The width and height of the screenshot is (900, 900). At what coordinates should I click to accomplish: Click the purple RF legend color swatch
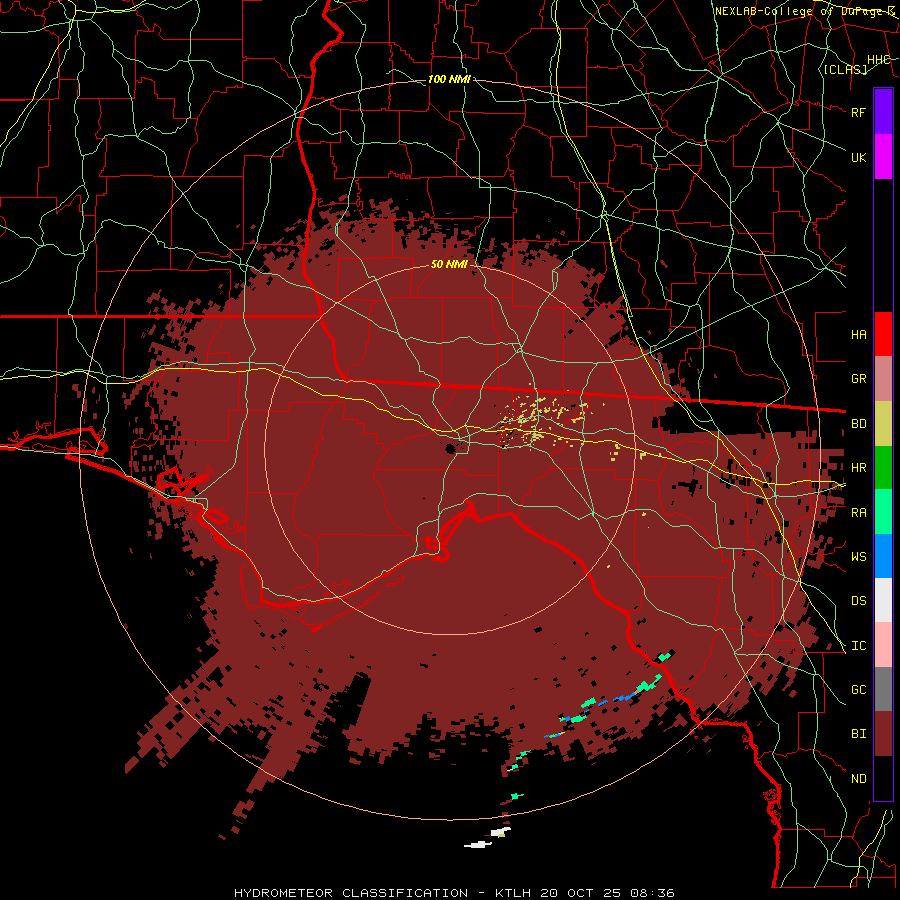pyautogui.click(x=883, y=112)
